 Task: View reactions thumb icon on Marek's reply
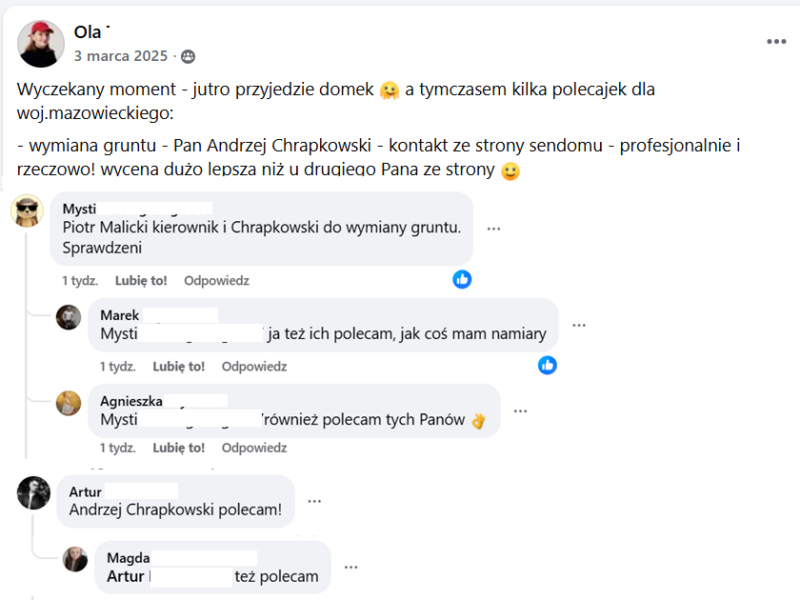point(547,366)
